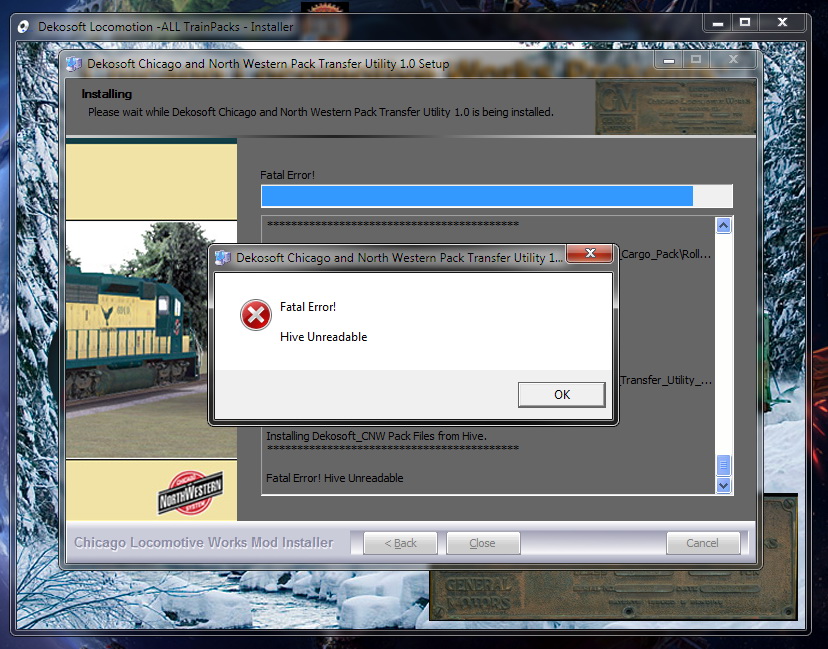Click the North Western System logo
This screenshot has height=649, width=828.
coord(191,492)
